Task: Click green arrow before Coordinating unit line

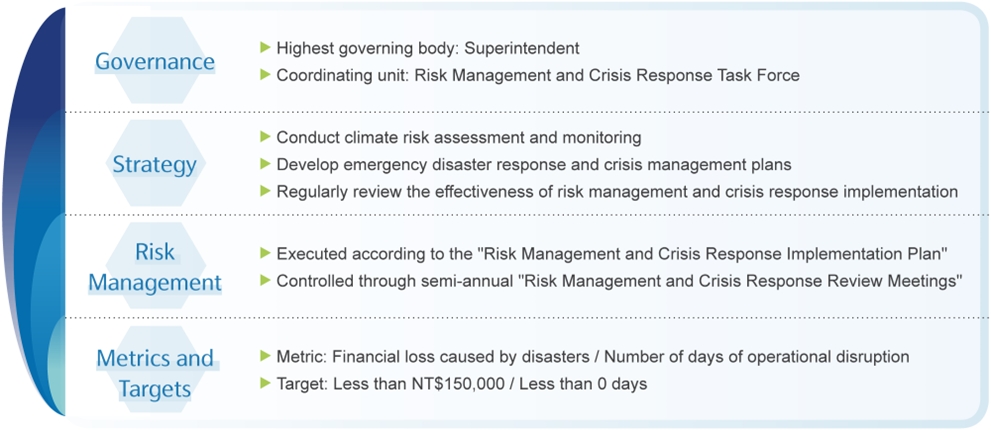Action: click(265, 74)
